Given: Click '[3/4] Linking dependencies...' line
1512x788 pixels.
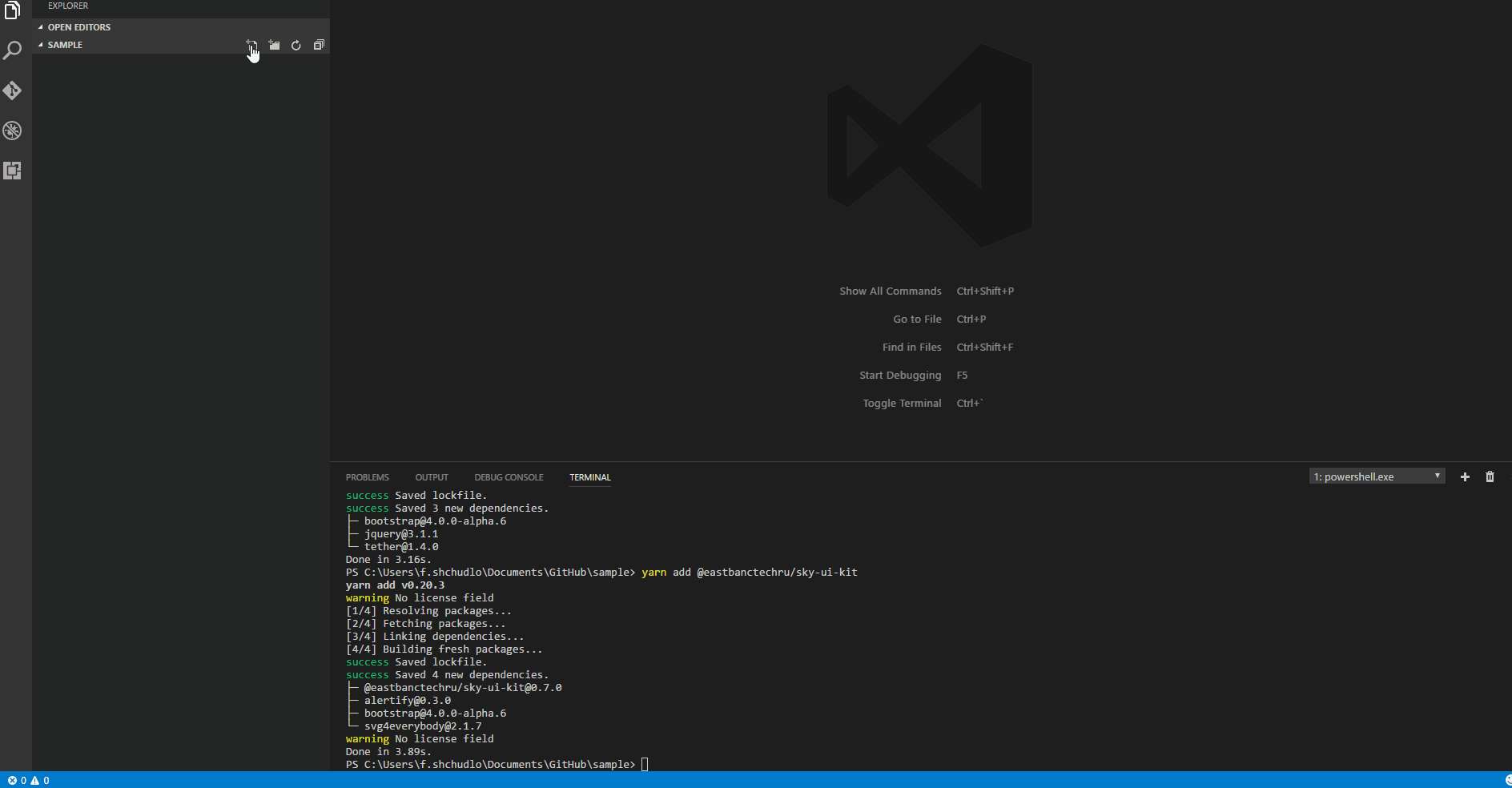Looking at the screenshot, I should point(435,637).
